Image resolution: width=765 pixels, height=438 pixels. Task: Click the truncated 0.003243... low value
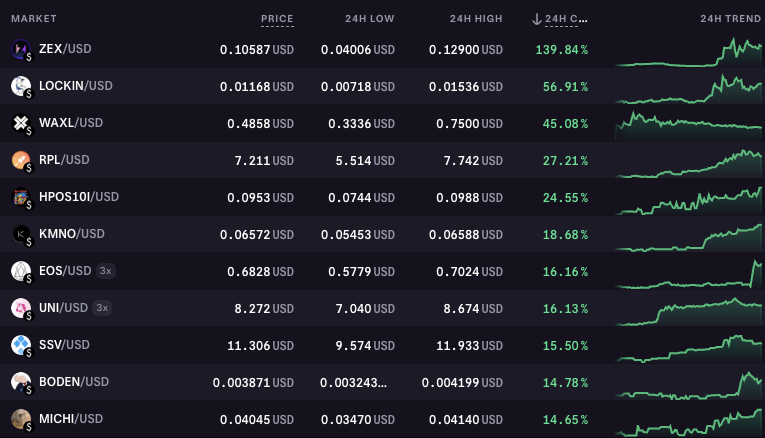click(x=354, y=383)
